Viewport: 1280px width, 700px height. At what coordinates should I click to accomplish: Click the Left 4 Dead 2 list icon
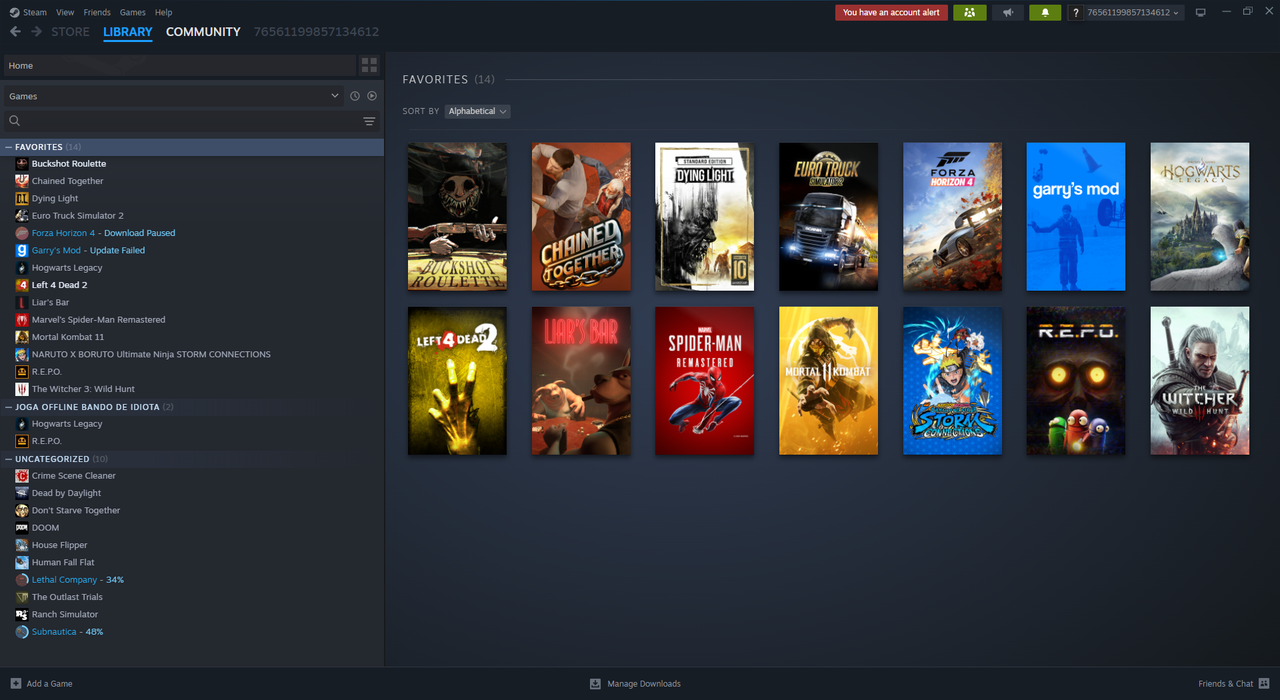22,285
